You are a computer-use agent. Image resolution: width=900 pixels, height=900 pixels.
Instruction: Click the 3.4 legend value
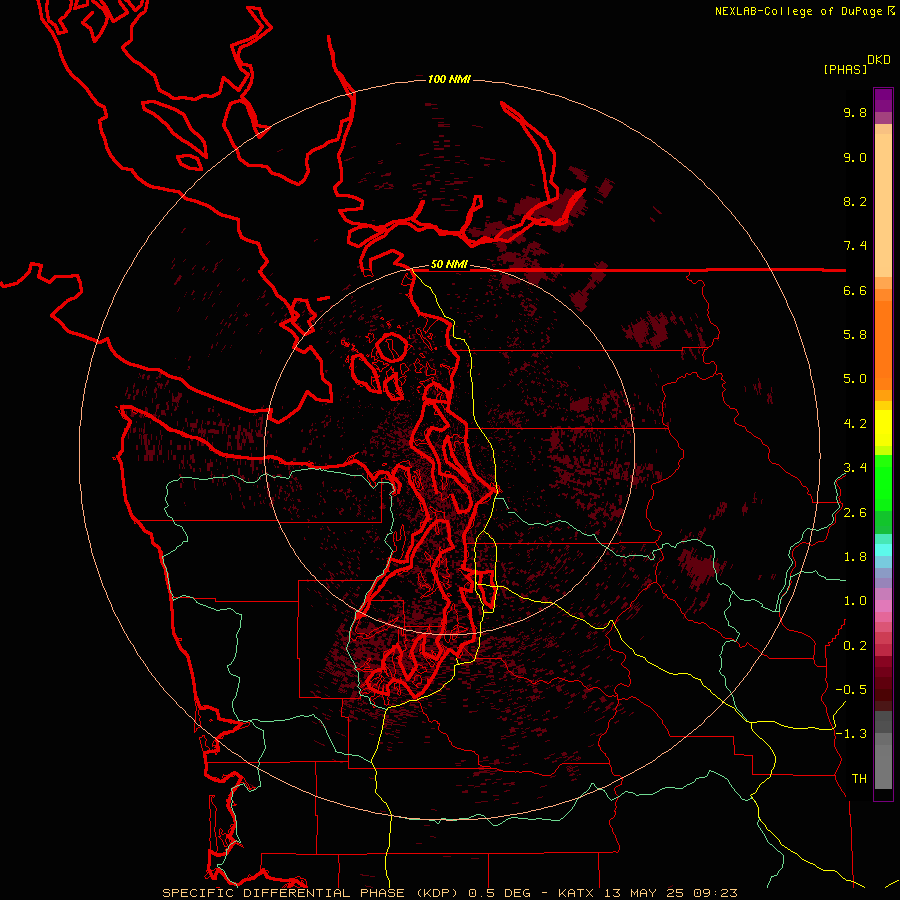[855, 468]
